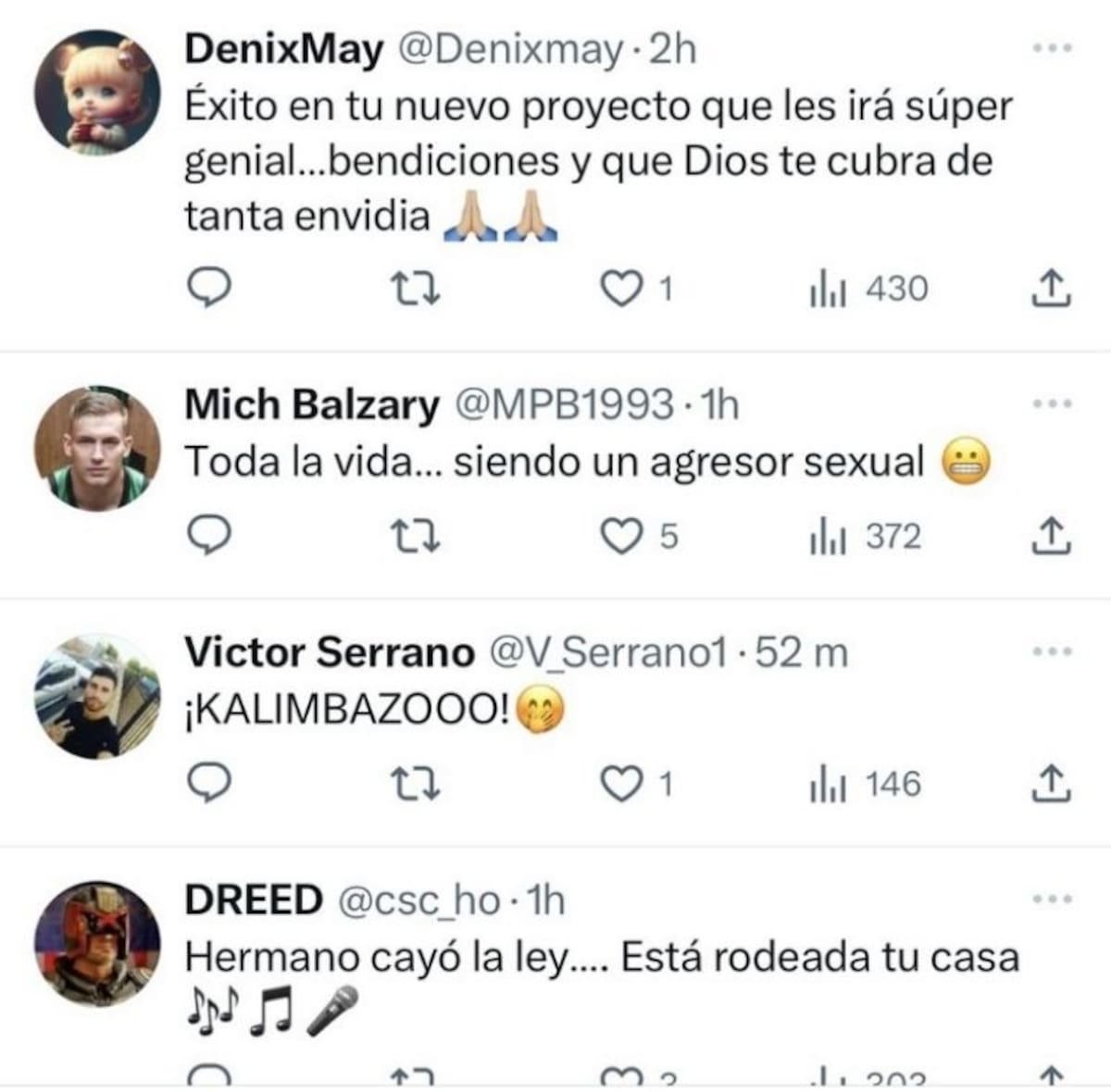
Task: View analytics showing 372 views
Action: coord(867,536)
